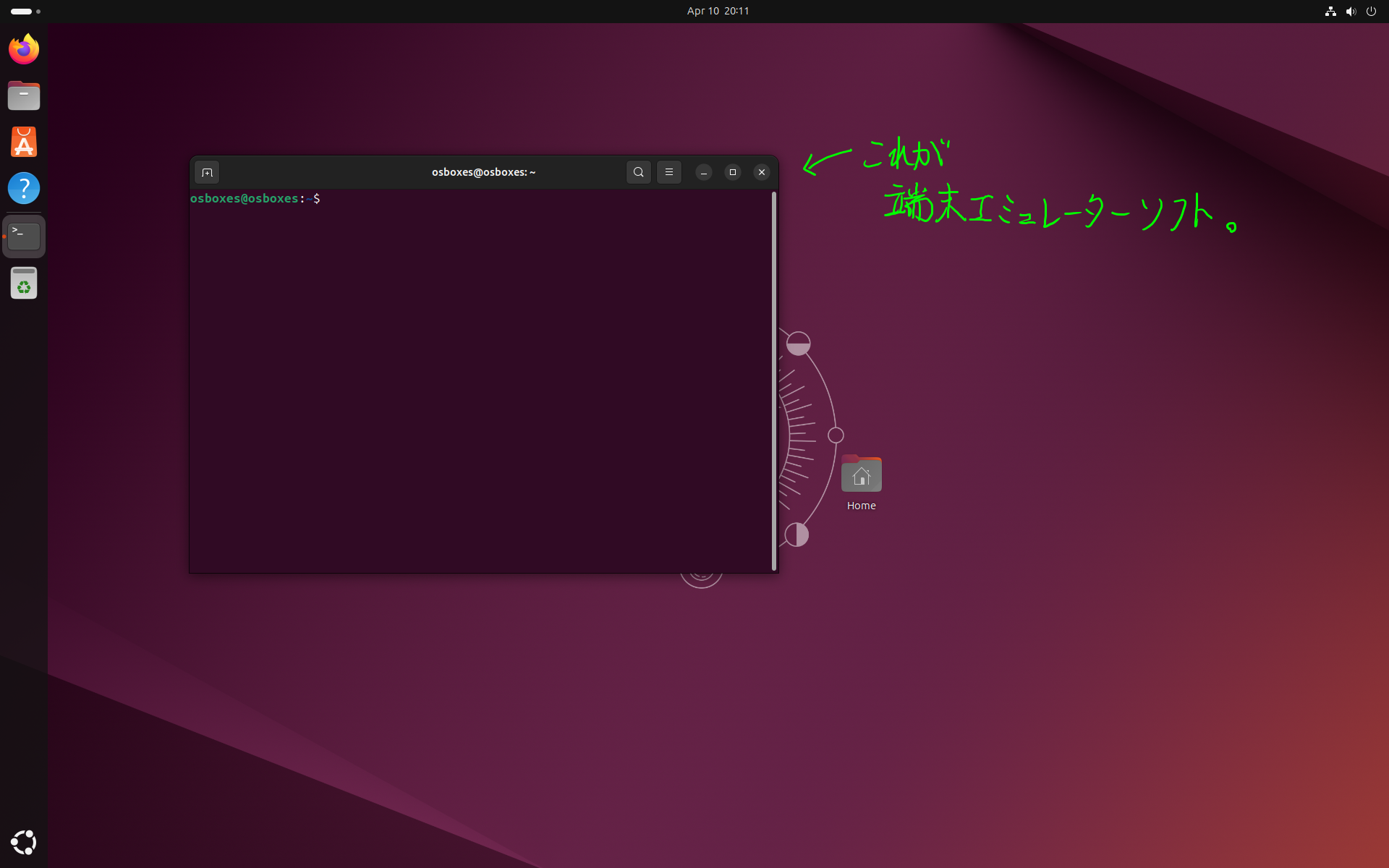Launch Firefox from the dock
The width and height of the screenshot is (1389, 868).
24,49
